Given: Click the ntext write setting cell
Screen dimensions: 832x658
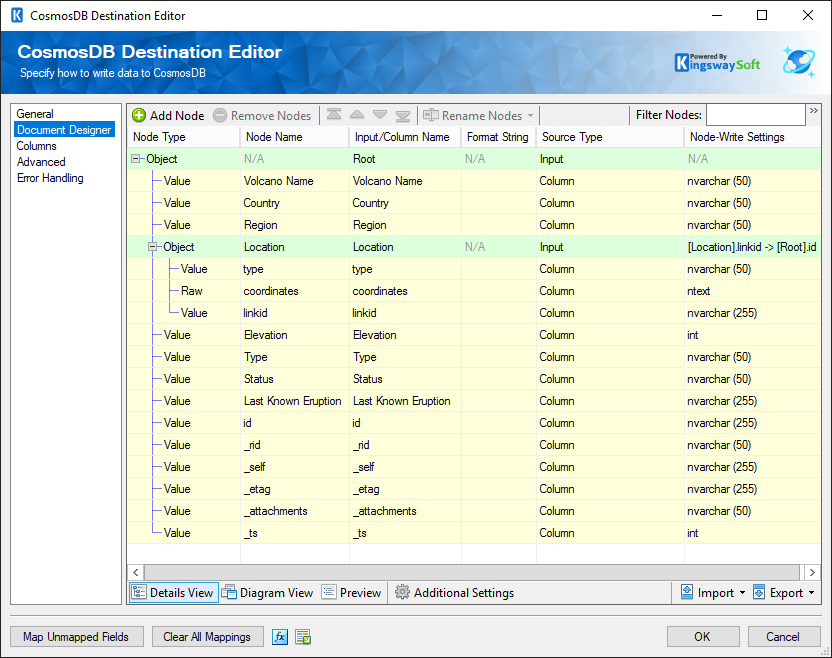Looking at the screenshot, I should [752, 291].
